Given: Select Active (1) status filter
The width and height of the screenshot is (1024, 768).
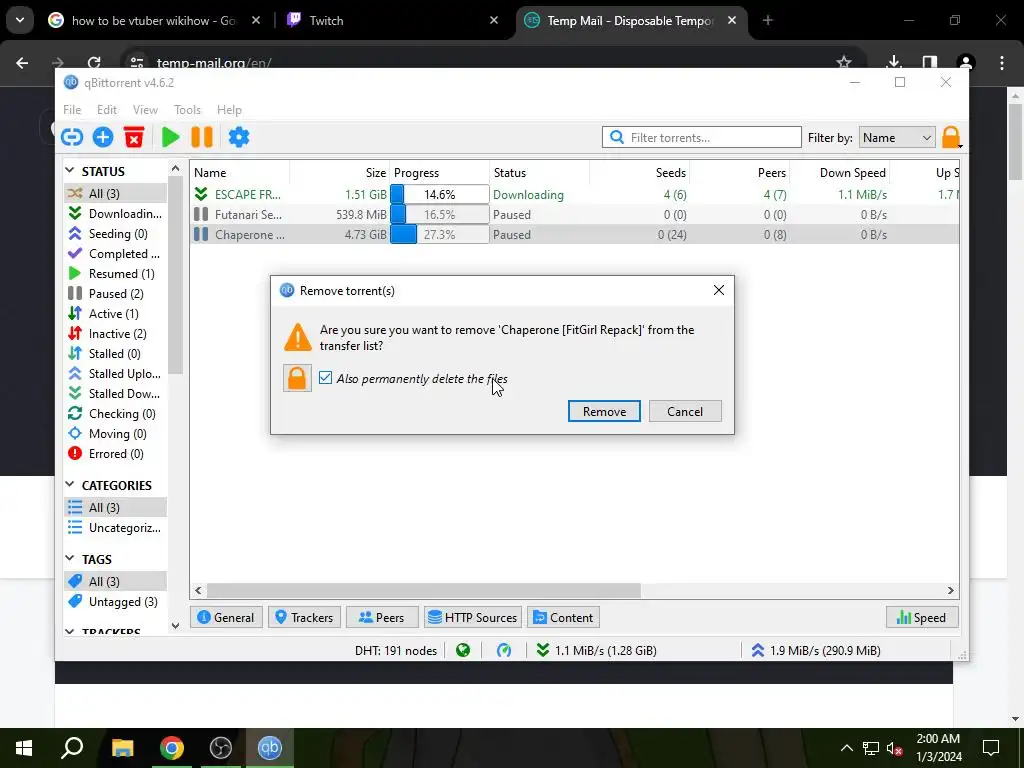Looking at the screenshot, I should pos(116,313).
